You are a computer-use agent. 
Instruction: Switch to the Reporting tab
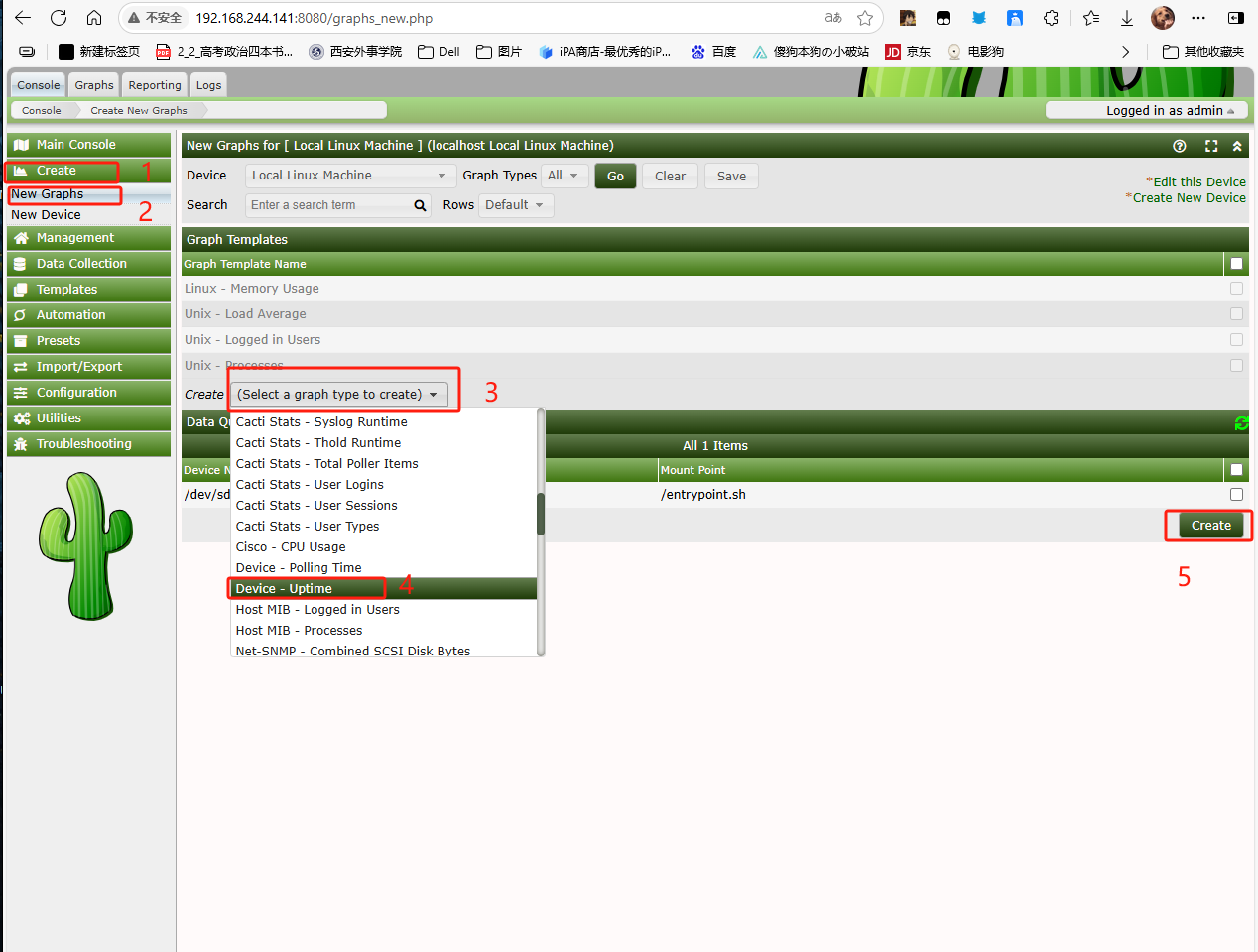point(155,85)
